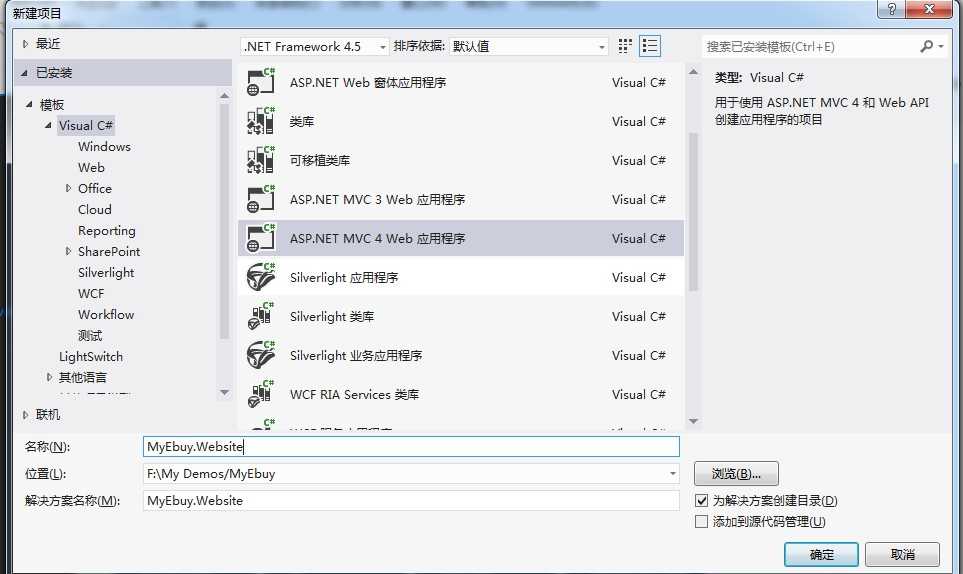The width and height of the screenshot is (963, 574).
Task: Enable 为解决方案创建目录 checkbox
Action: point(701,500)
